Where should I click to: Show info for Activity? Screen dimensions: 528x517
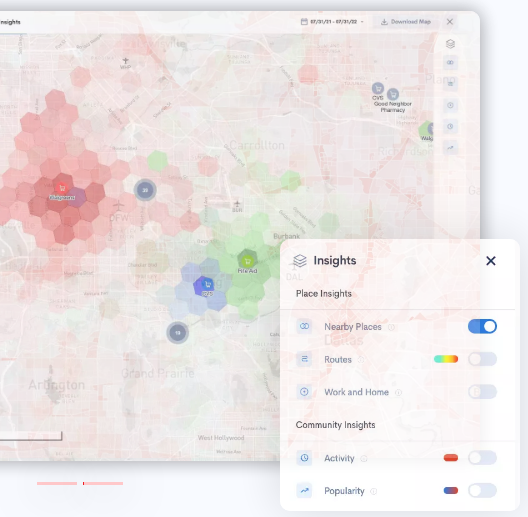[x=364, y=458]
